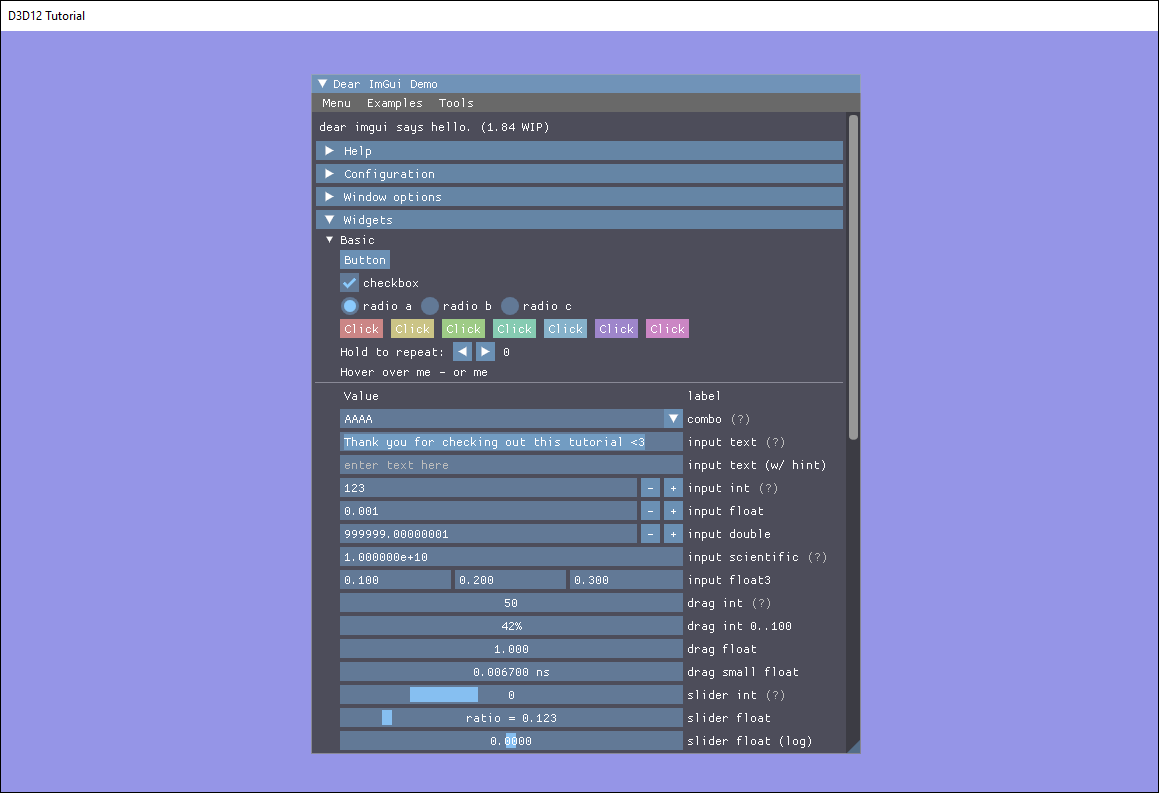Image resolution: width=1159 pixels, height=793 pixels.
Task: Click the (?) marker beside slider int
Action: click(x=775, y=695)
